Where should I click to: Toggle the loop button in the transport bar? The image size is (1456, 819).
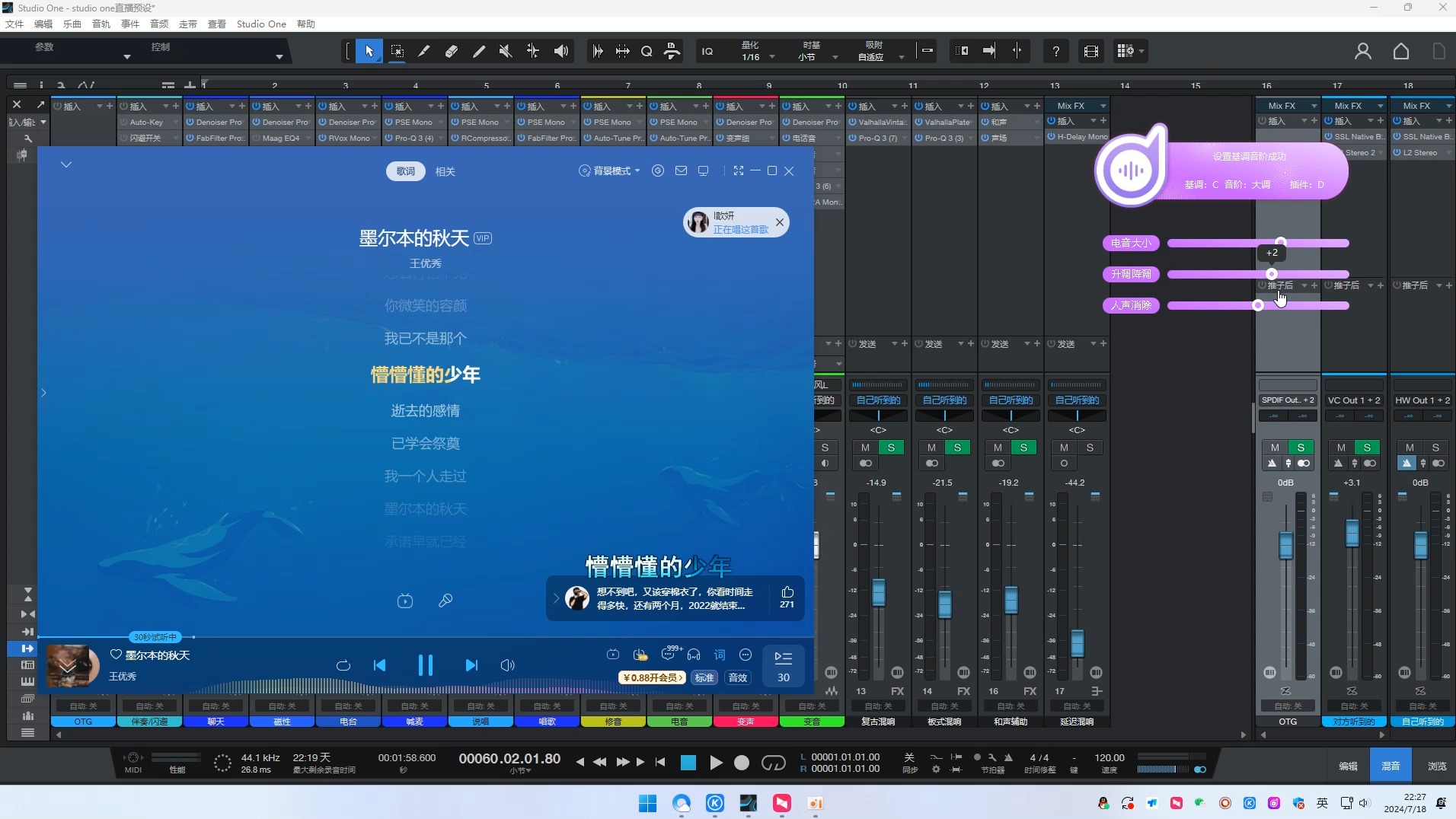774,763
